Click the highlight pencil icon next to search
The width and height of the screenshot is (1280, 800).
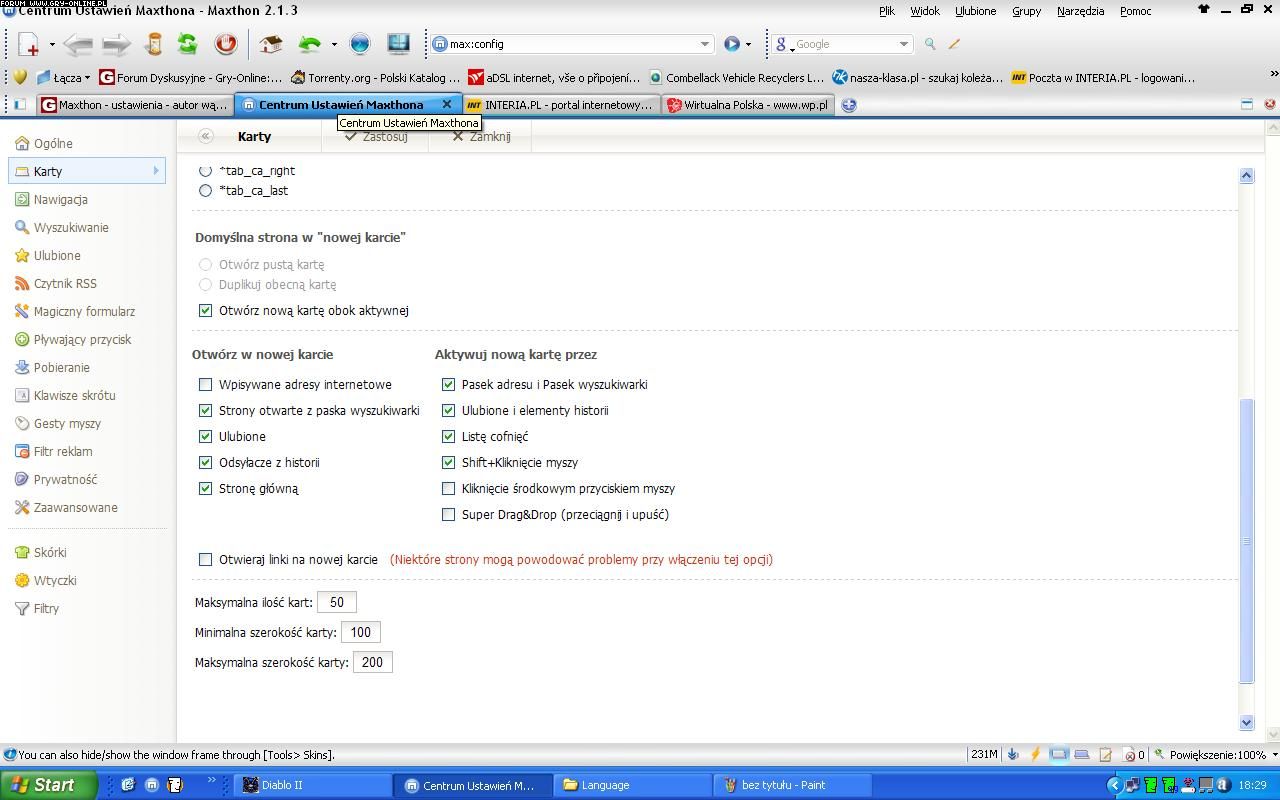[954, 44]
